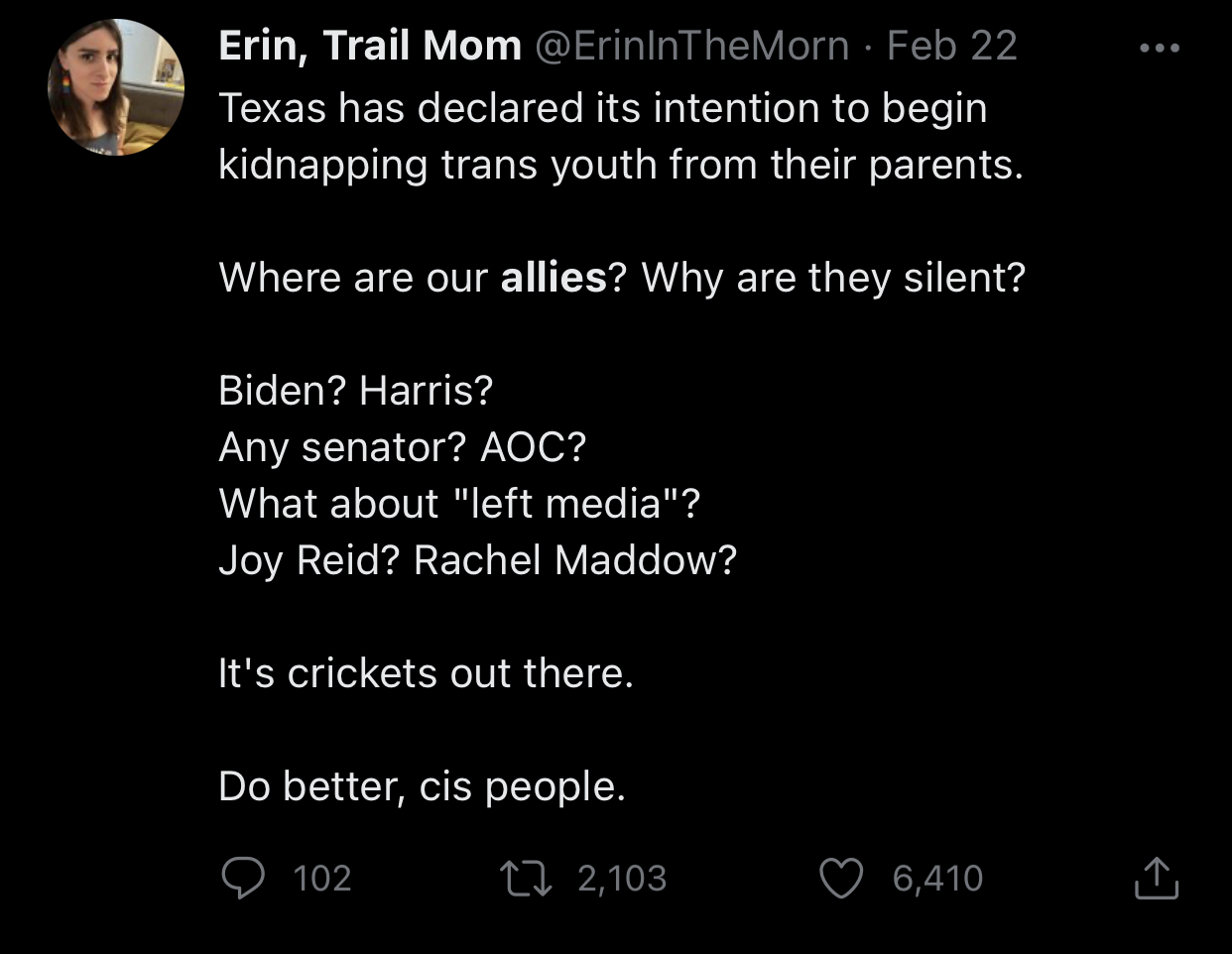The height and width of the screenshot is (954, 1232).
Task: Open the three-dot more options menu
Action: [x=1160, y=48]
